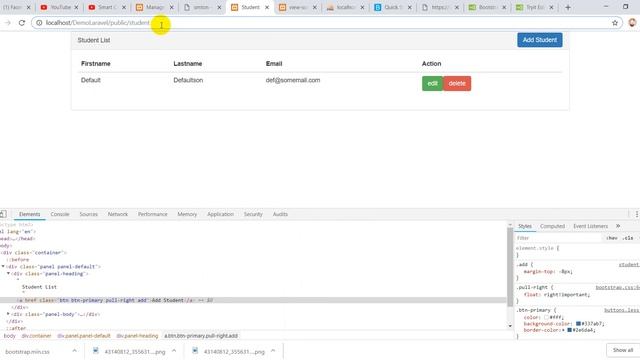Open bootstrap.css source link in Styles
640x360 pixels.
[618, 287]
